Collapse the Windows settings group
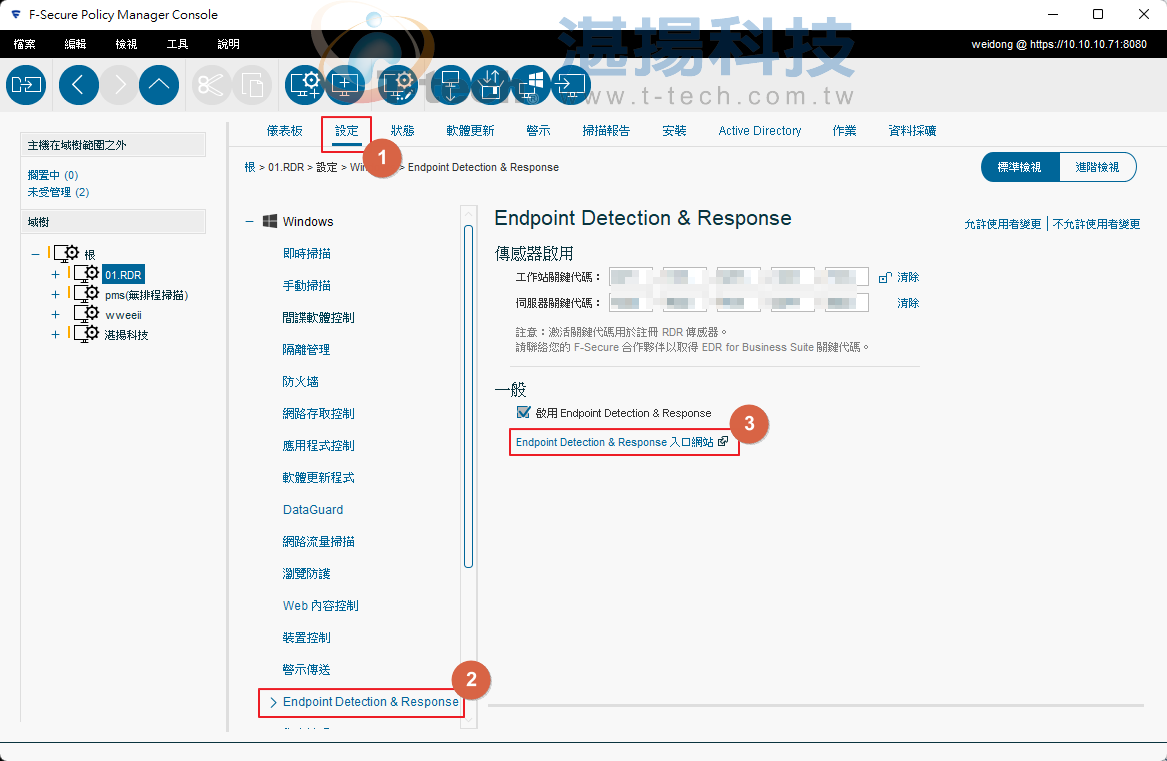1167x761 pixels. click(249, 221)
